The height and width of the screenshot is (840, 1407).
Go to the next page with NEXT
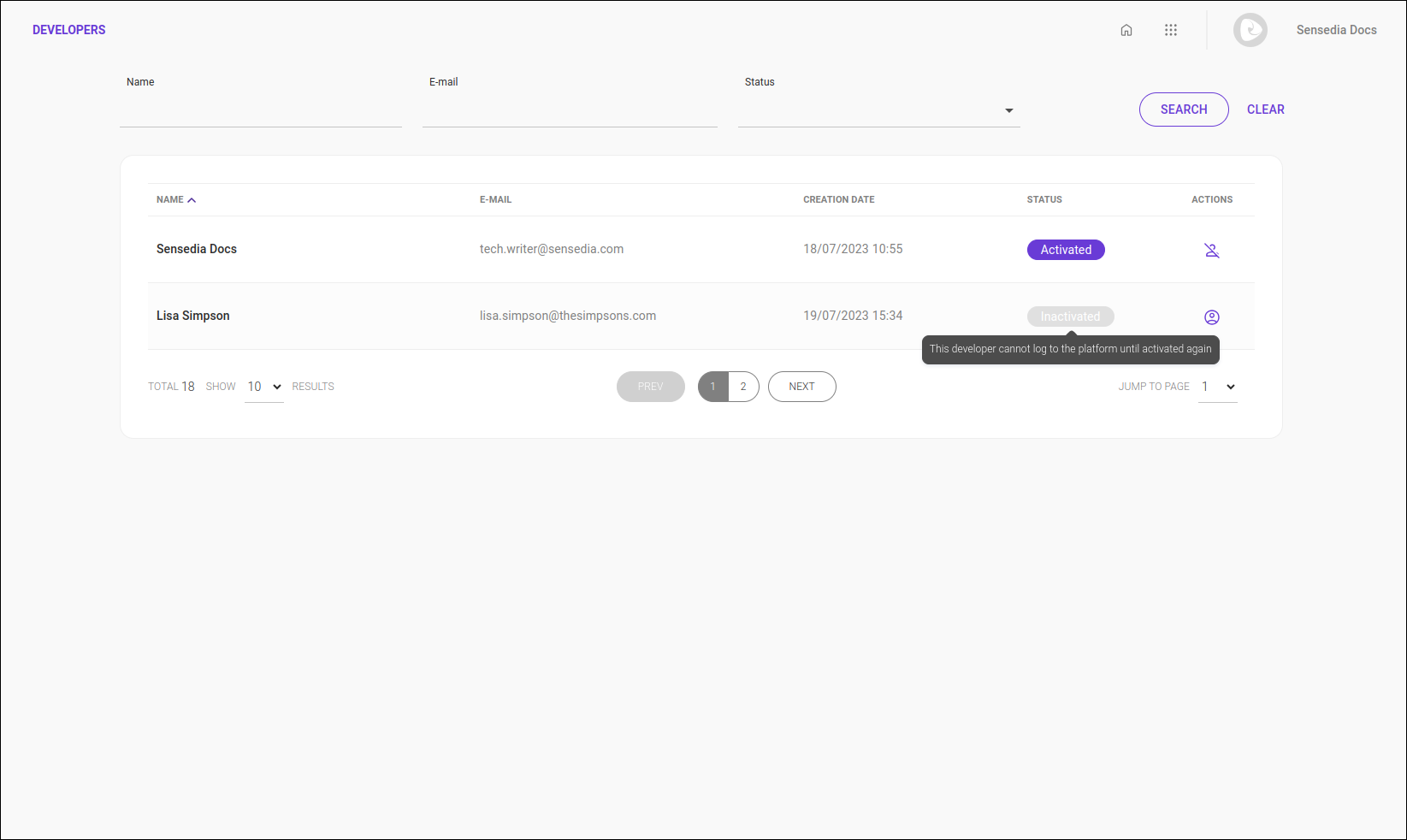click(x=801, y=386)
